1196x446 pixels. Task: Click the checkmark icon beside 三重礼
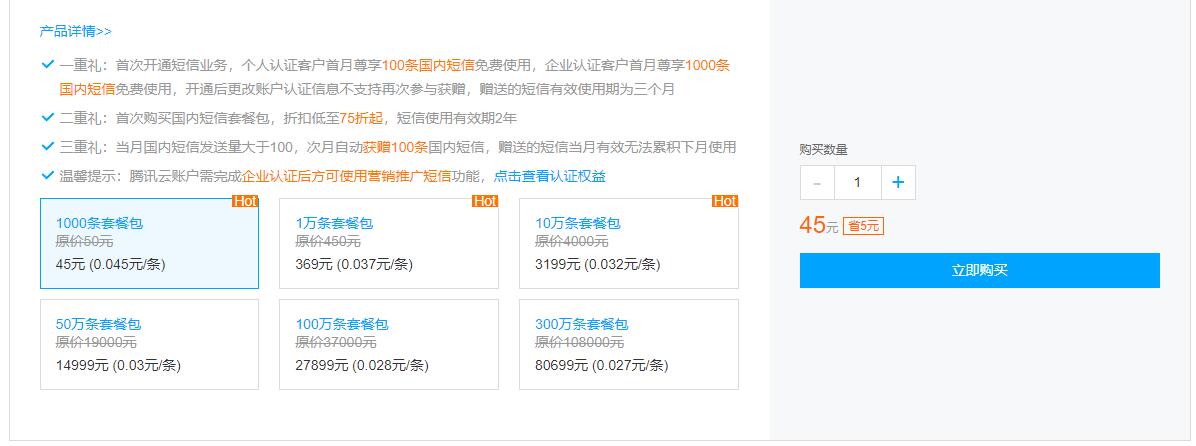pos(48,147)
